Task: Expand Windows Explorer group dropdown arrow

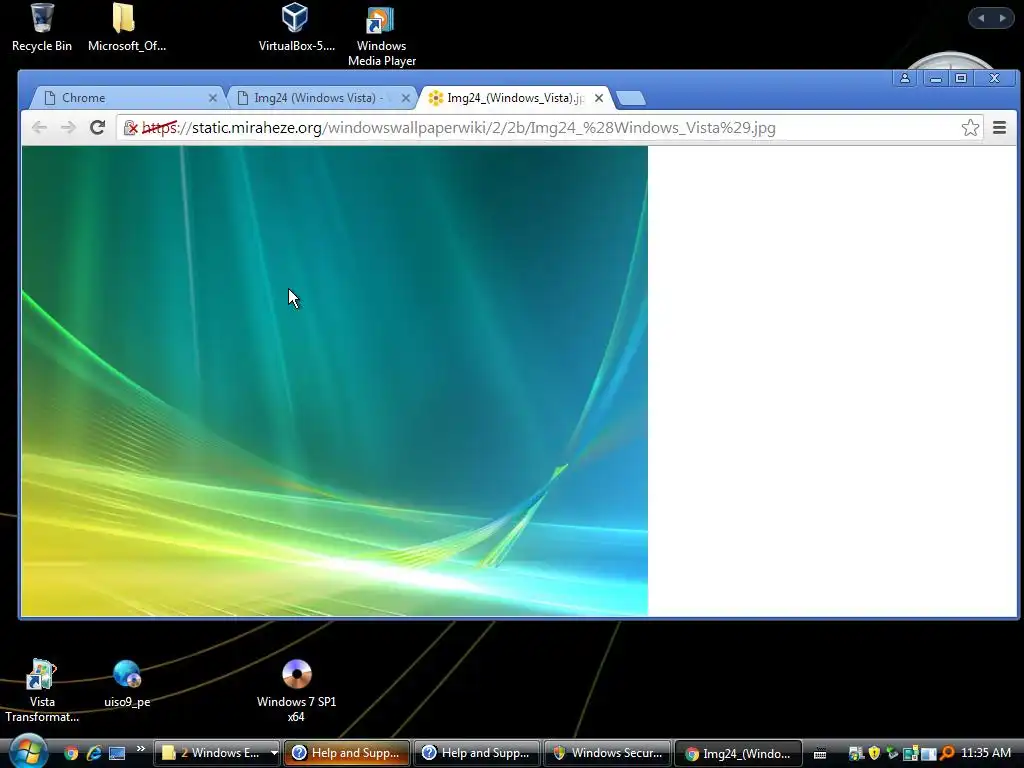Action: point(274,753)
